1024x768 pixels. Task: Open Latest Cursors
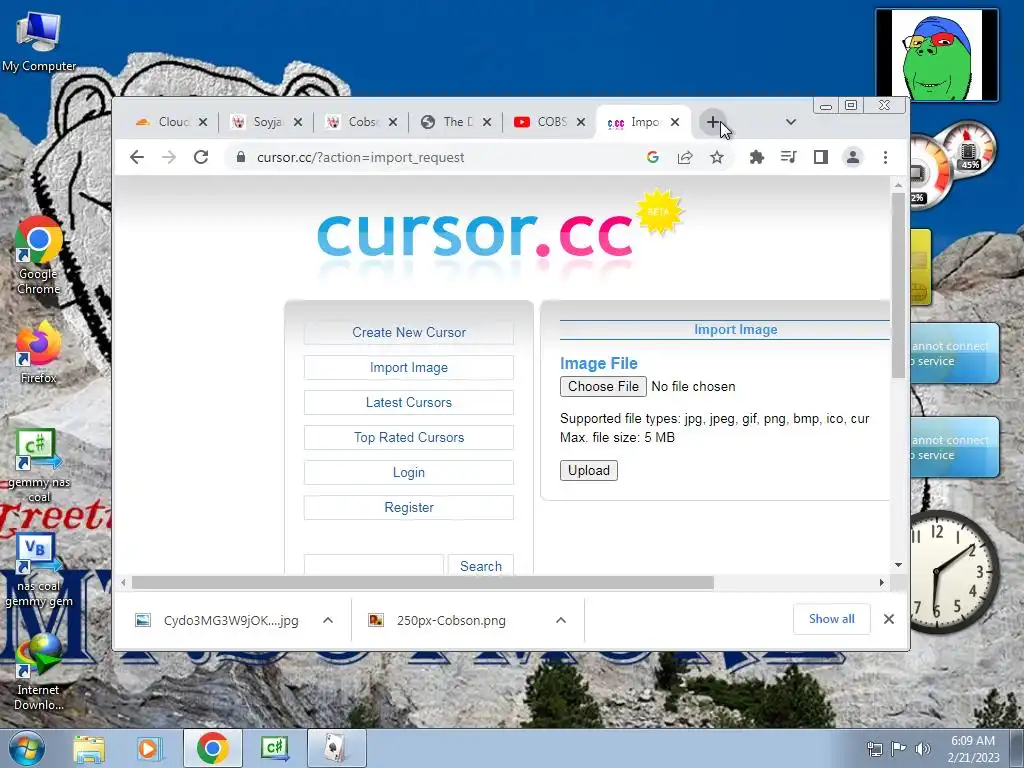409,403
